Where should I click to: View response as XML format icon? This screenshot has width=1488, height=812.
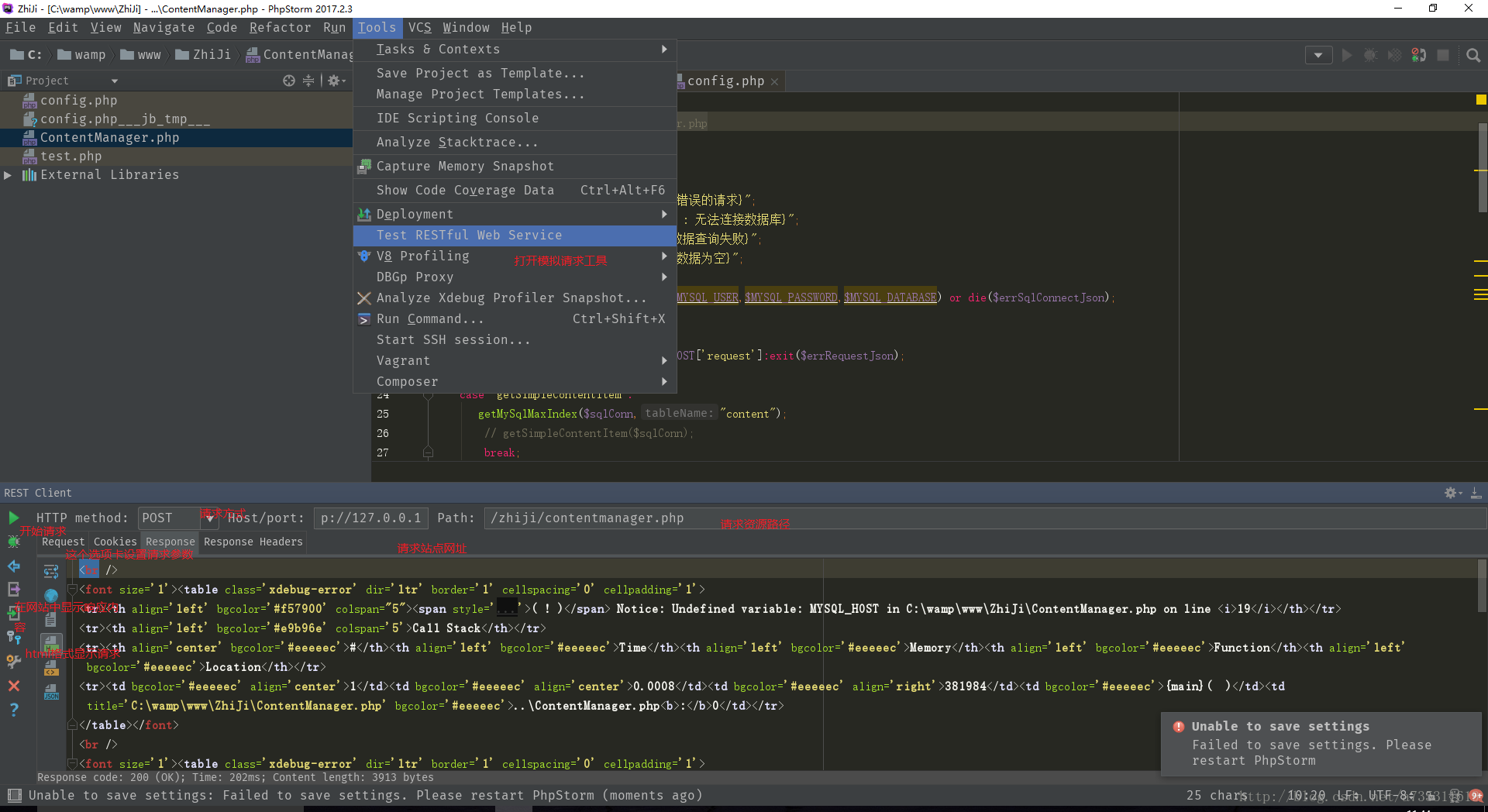(x=51, y=668)
